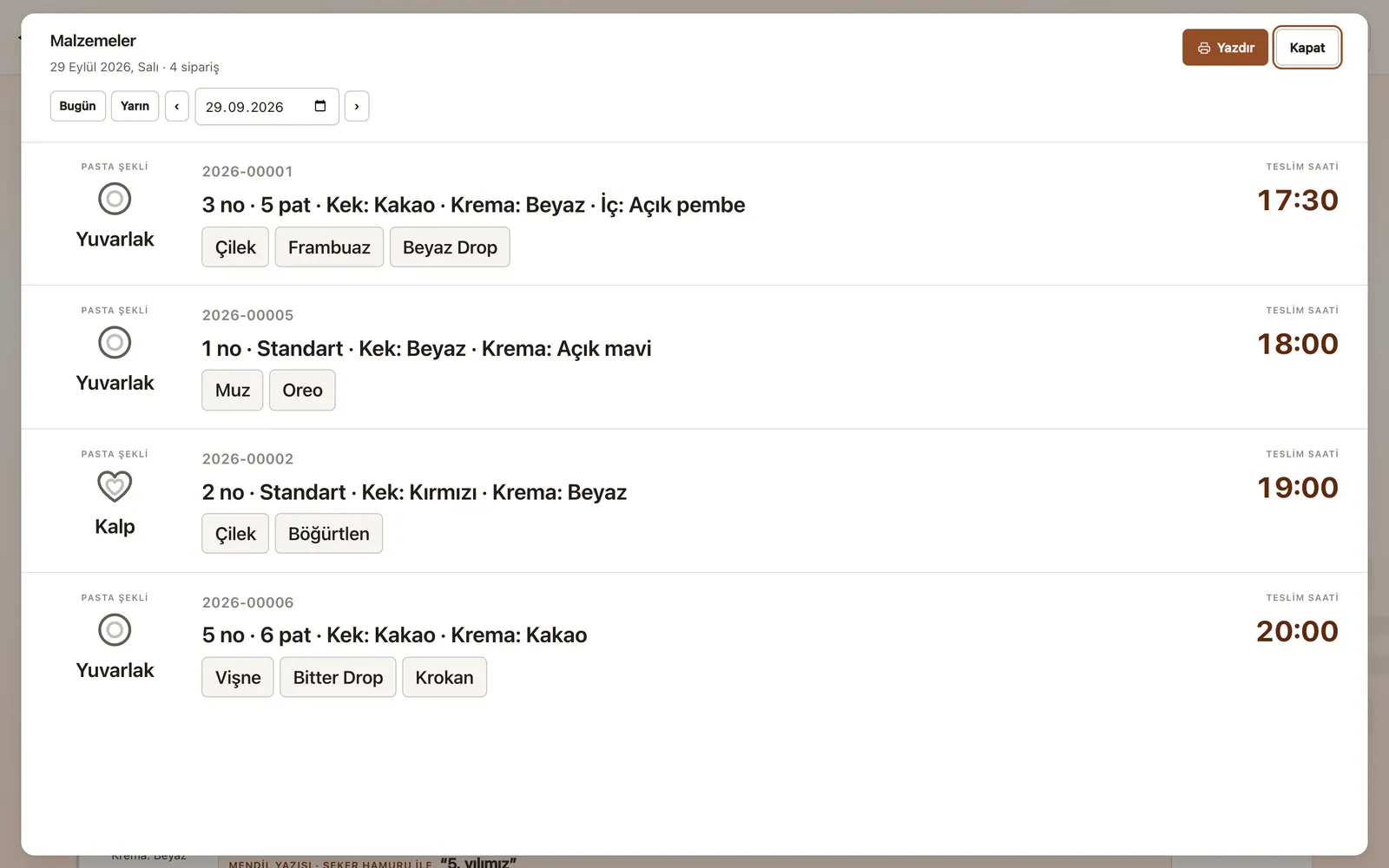Image resolution: width=1389 pixels, height=868 pixels.
Task: Select the Yarın date shortcut
Action: 135,106
